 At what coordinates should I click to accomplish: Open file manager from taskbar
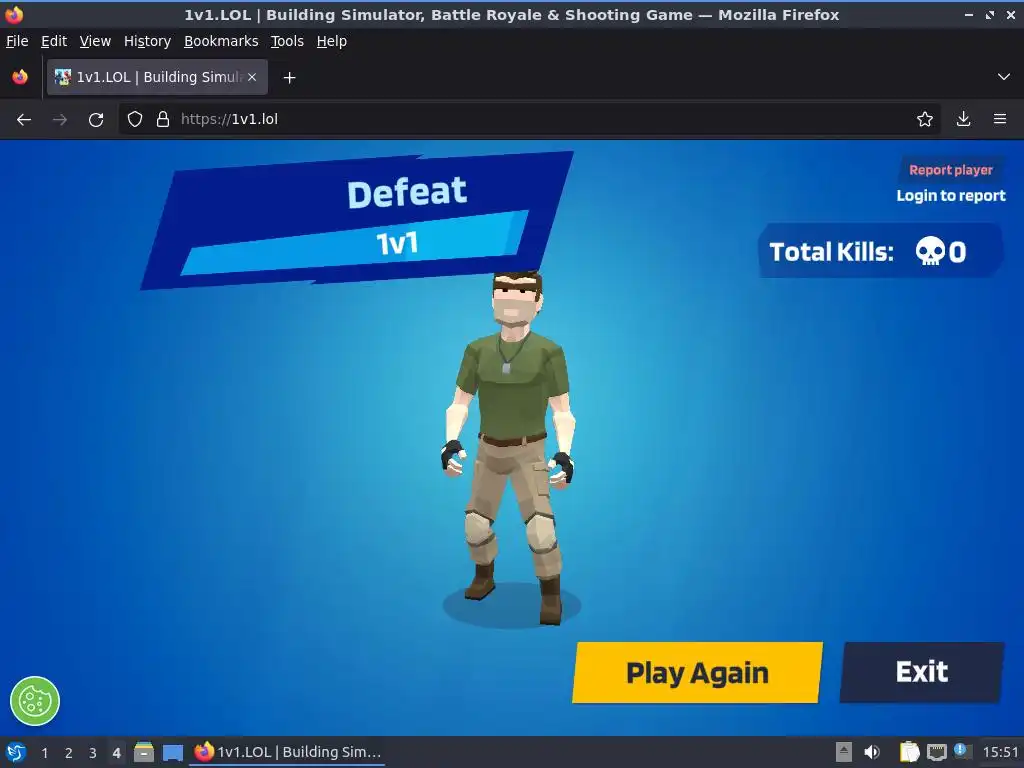click(x=144, y=752)
